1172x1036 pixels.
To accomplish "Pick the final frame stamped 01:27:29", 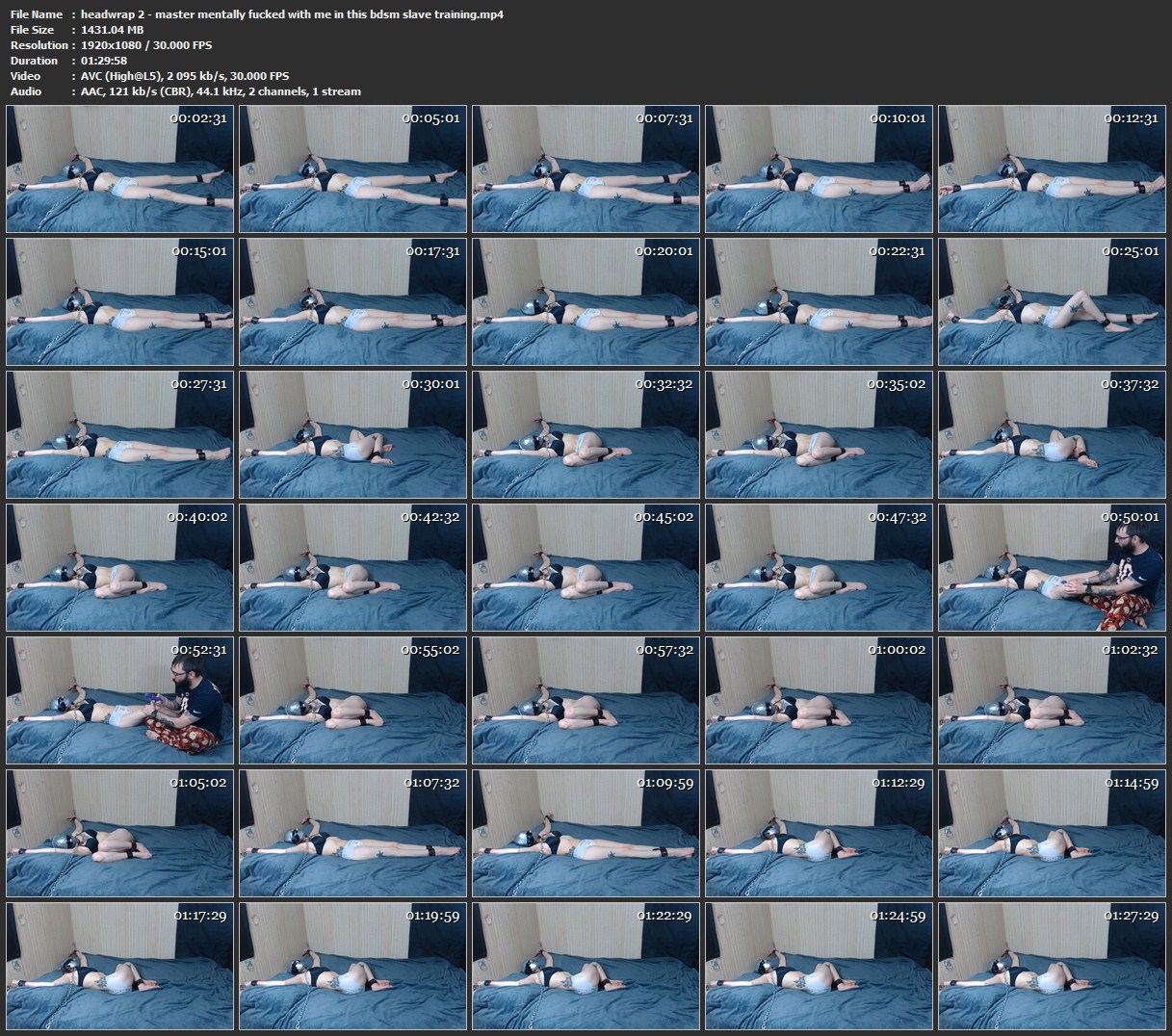I will click(x=1053, y=966).
